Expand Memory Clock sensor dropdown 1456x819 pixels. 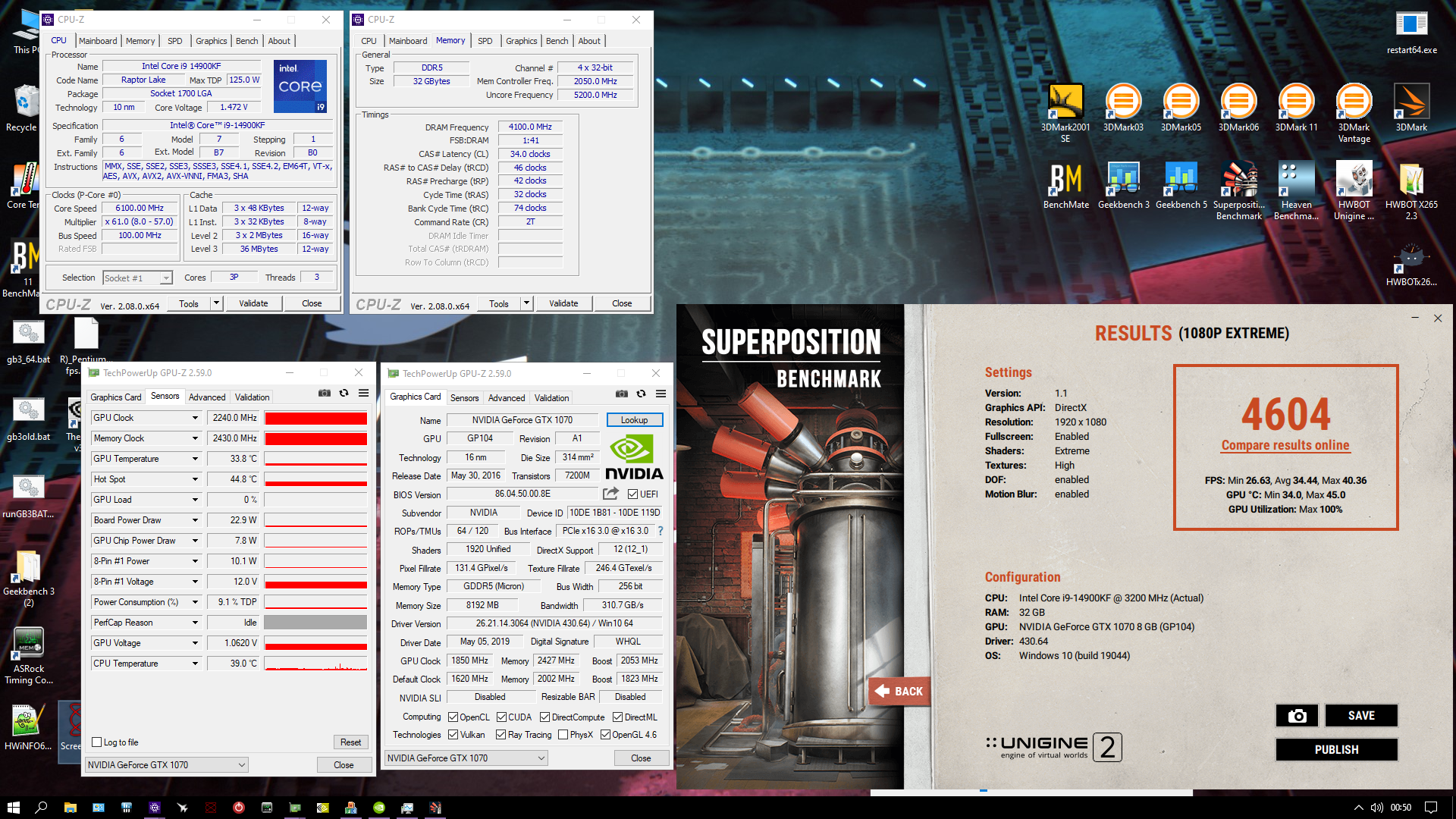point(195,438)
